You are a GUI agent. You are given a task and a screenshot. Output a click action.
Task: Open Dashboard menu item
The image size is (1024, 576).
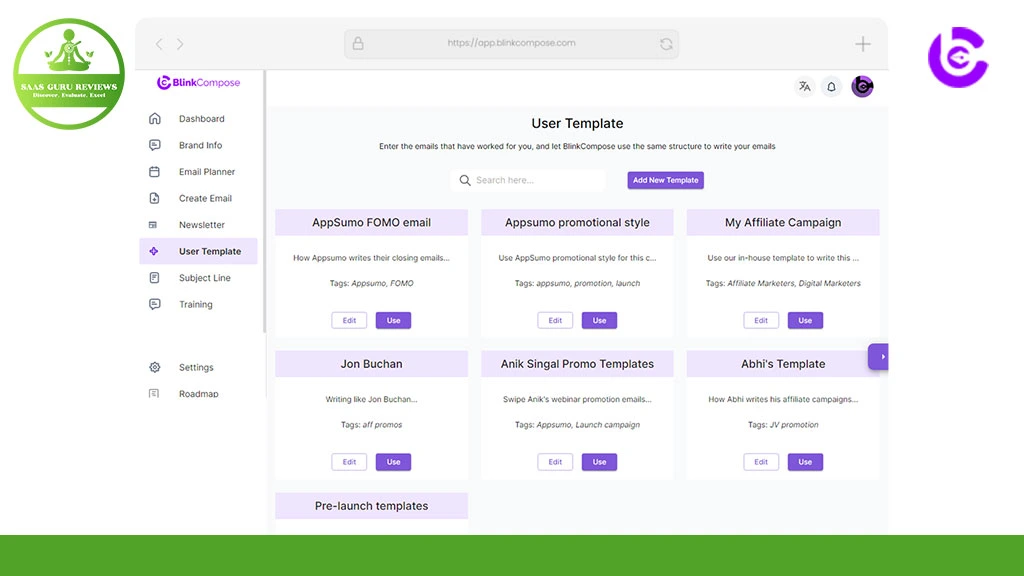(x=201, y=118)
